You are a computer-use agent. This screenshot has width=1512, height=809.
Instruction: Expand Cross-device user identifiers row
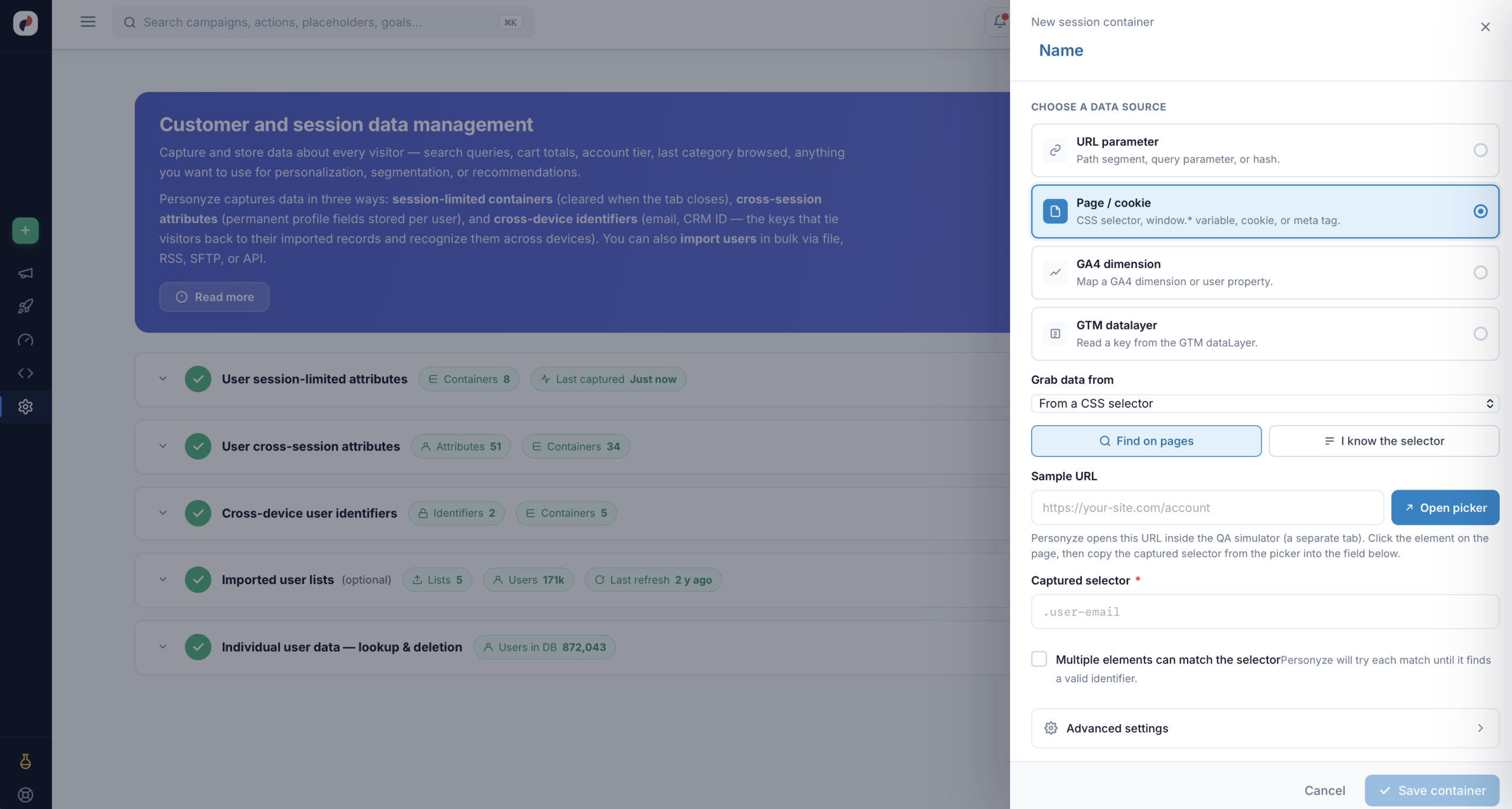click(163, 513)
